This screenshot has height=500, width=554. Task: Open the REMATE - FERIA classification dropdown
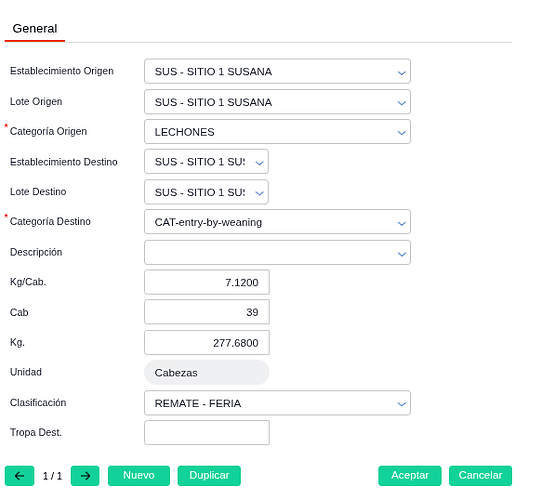point(277,403)
